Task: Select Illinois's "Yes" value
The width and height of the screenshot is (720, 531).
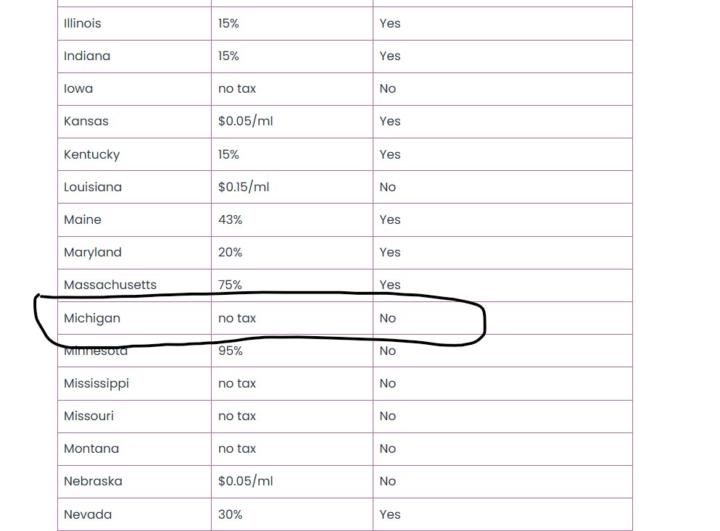Action: pos(389,23)
